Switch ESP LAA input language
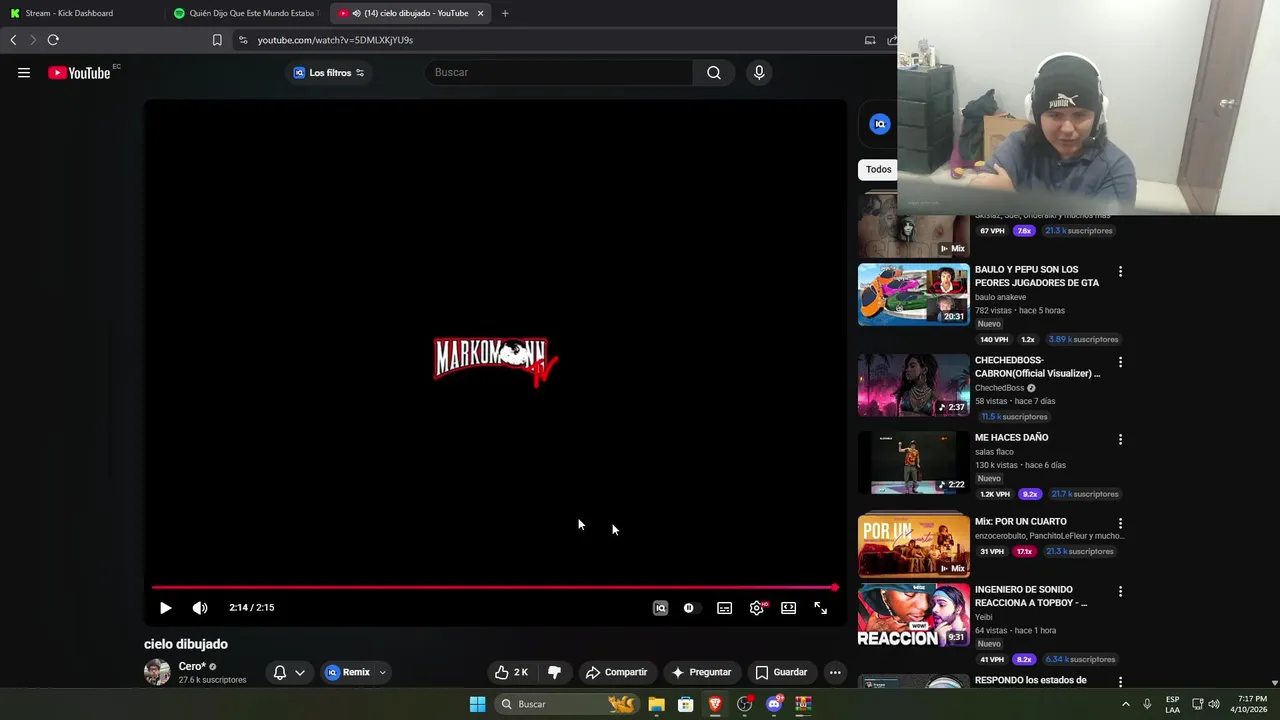 1172,704
